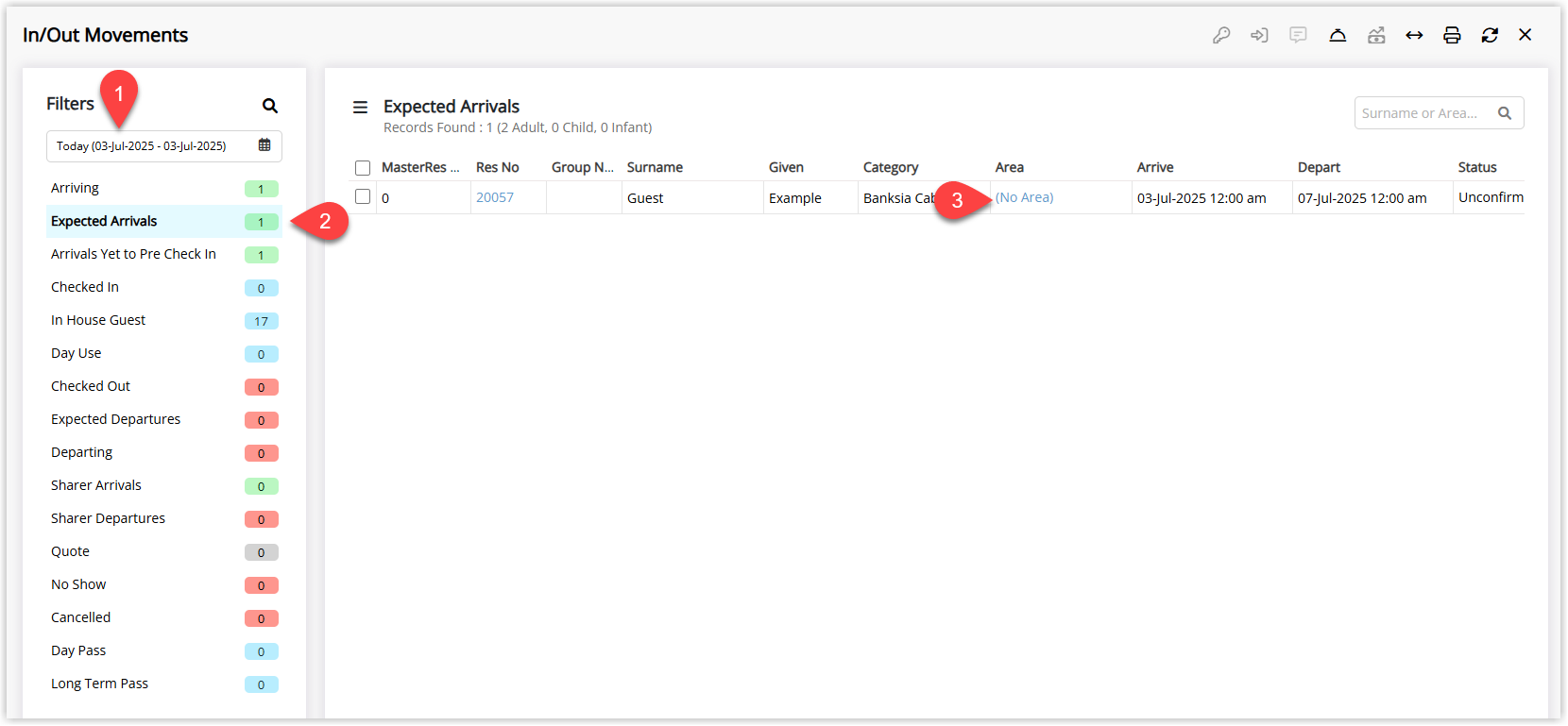Tick the checkbox for reservation 20057 row

(x=363, y=196)
